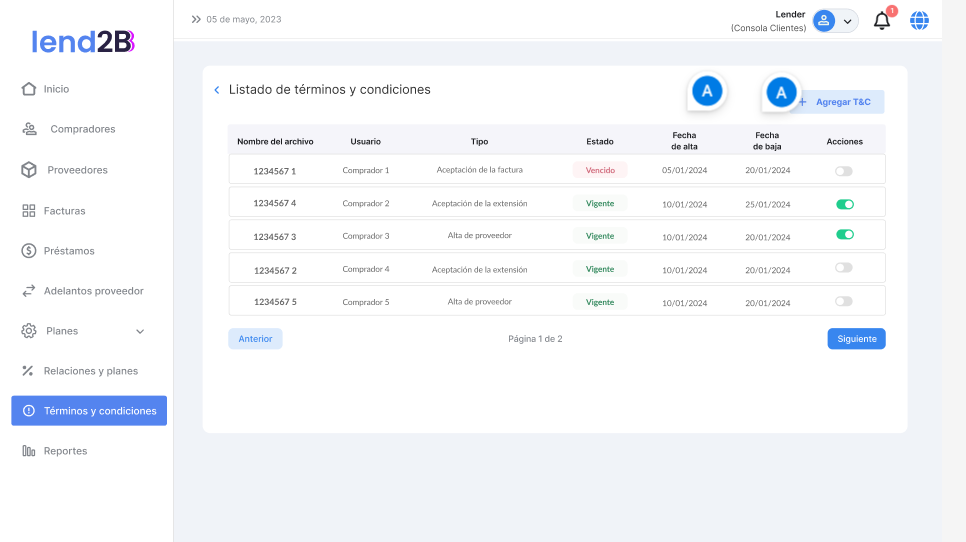Viewport: 966px width, 542px height.
Task: Enable the toggle for file 1234567 1
Action: 844,171
